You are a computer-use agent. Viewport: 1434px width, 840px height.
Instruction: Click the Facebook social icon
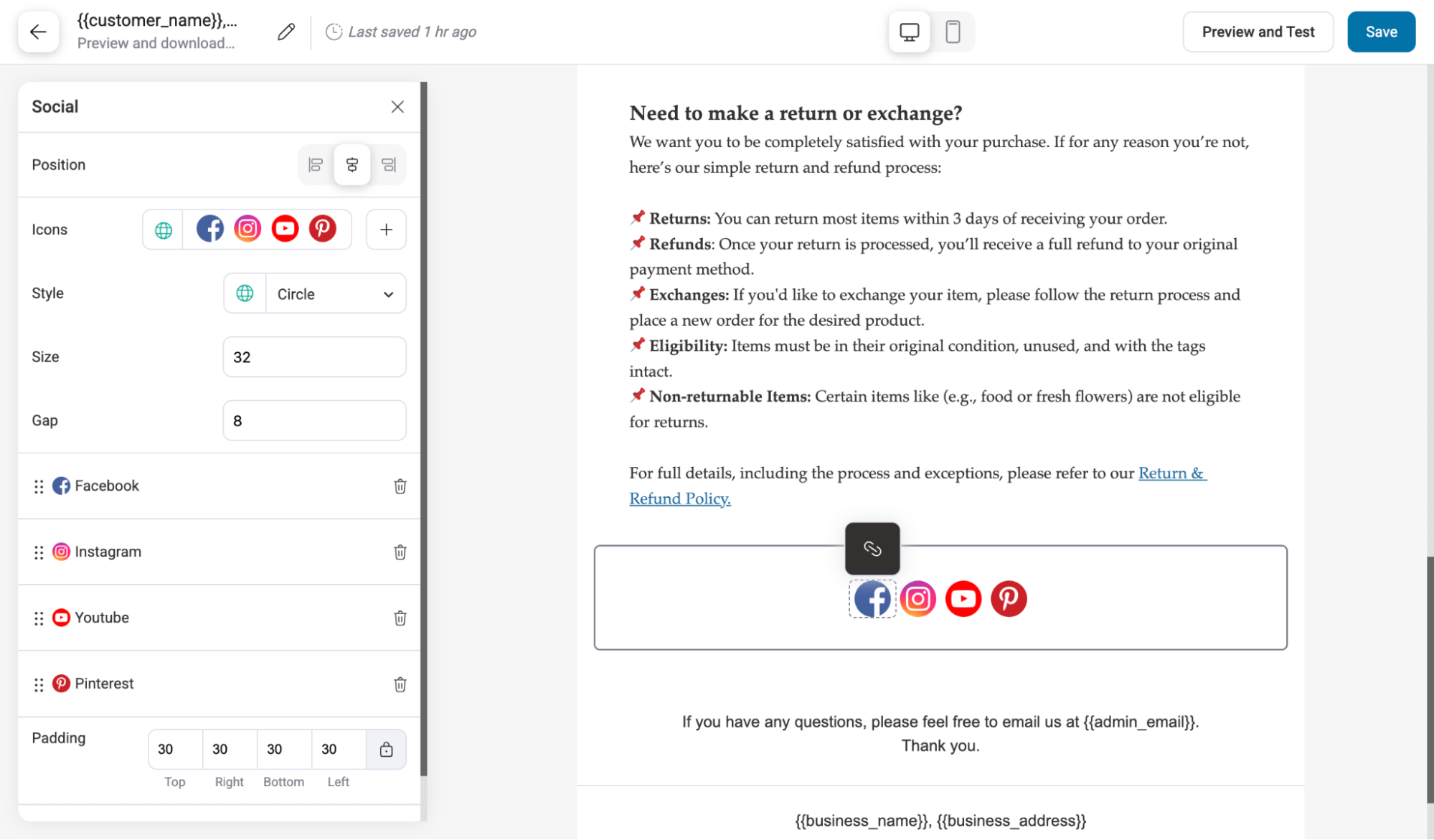coord(872,598)
